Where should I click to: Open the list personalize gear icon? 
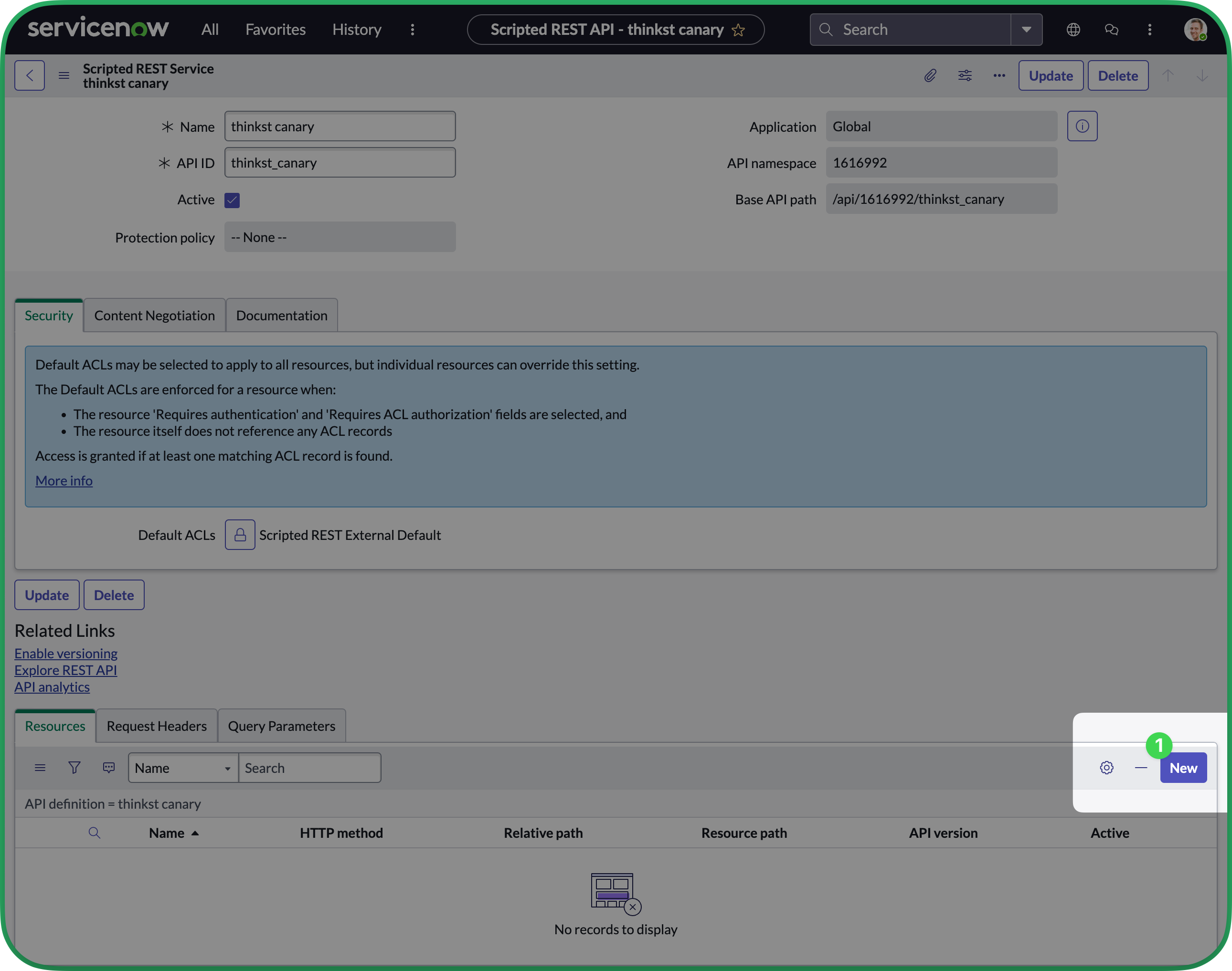pyautogui.click(x=1106, y=768)
